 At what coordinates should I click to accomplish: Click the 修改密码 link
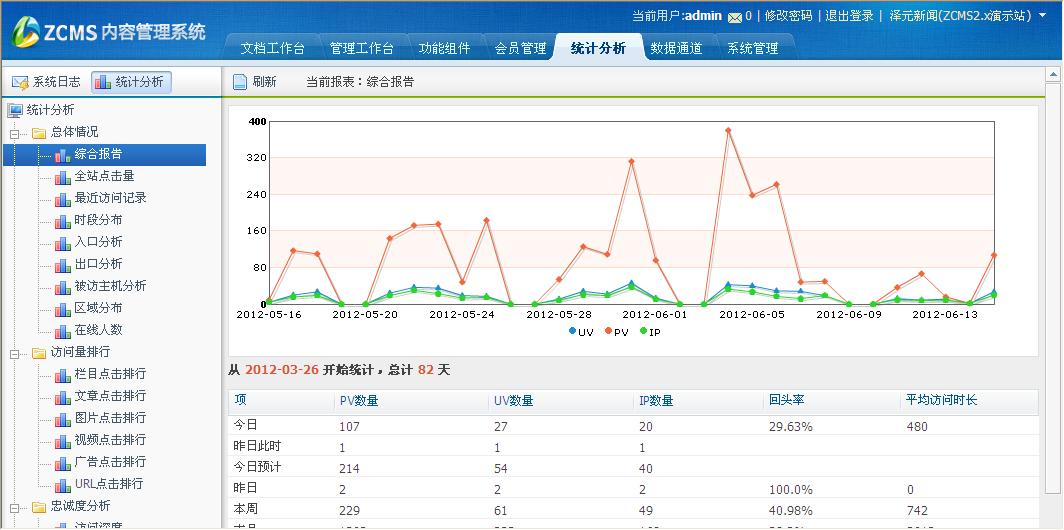click(x=789, y=16)
